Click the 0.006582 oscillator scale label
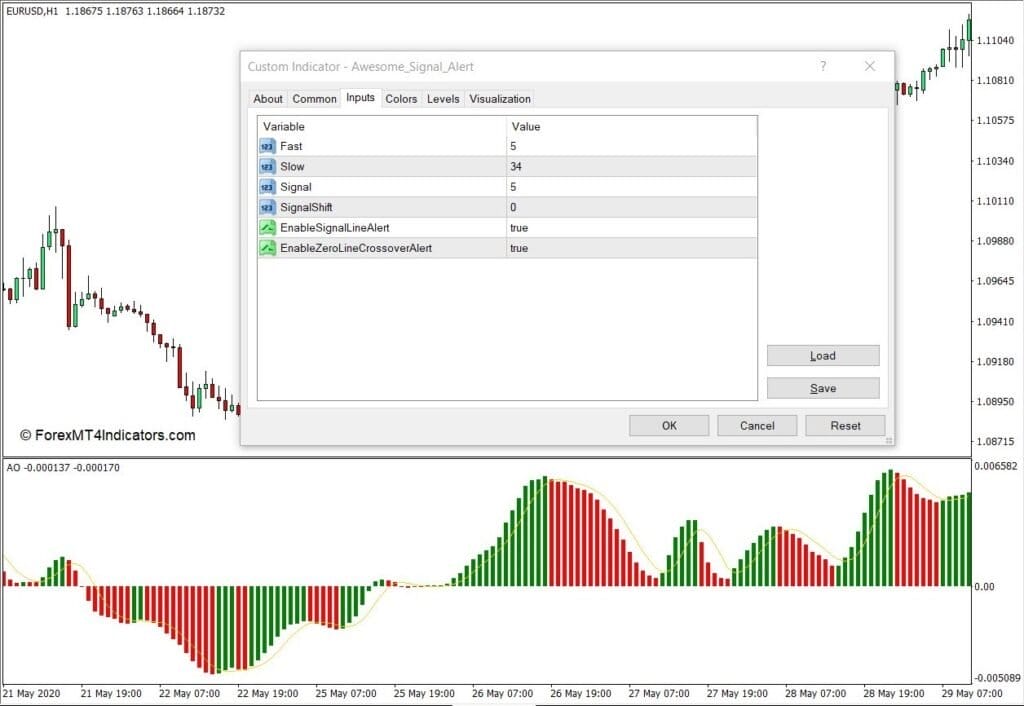The image size is (1024, 706). point(996,466)
